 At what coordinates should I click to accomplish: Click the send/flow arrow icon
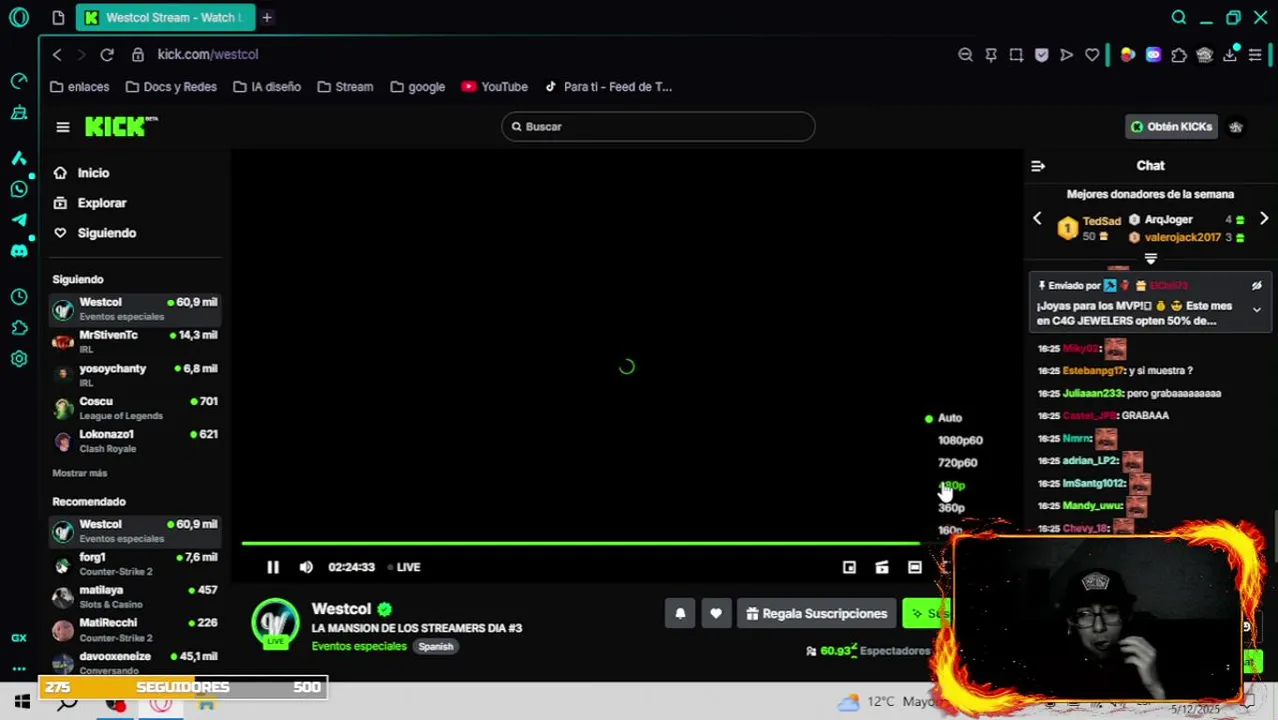point(1066,55)
